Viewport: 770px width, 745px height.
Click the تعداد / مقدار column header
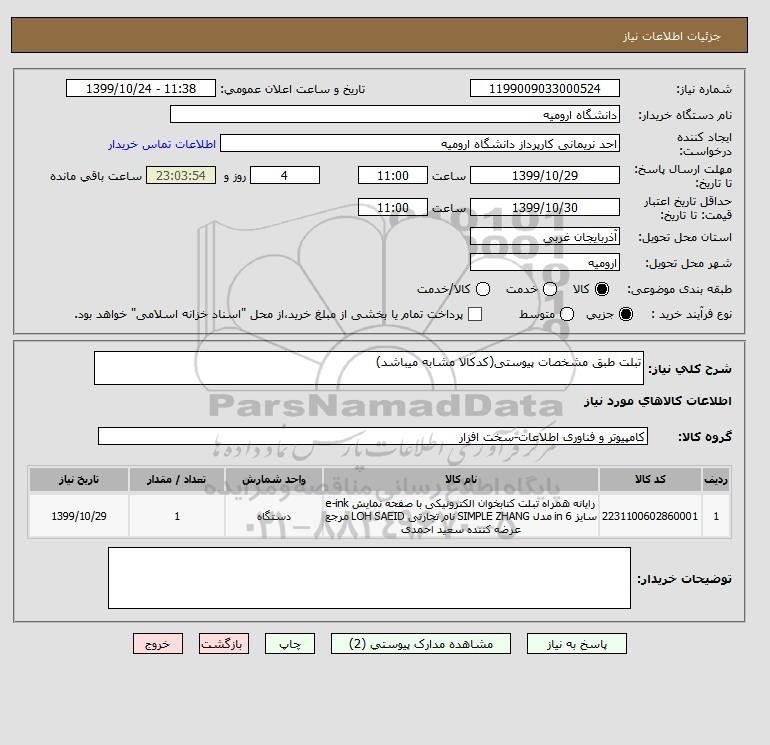177,479
